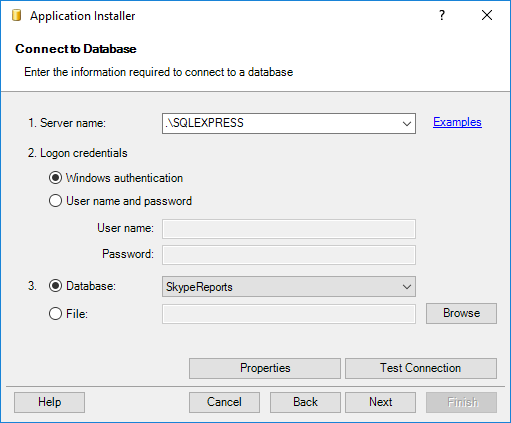Close the Application Installer dialog
511x423 pixels.
487,15
